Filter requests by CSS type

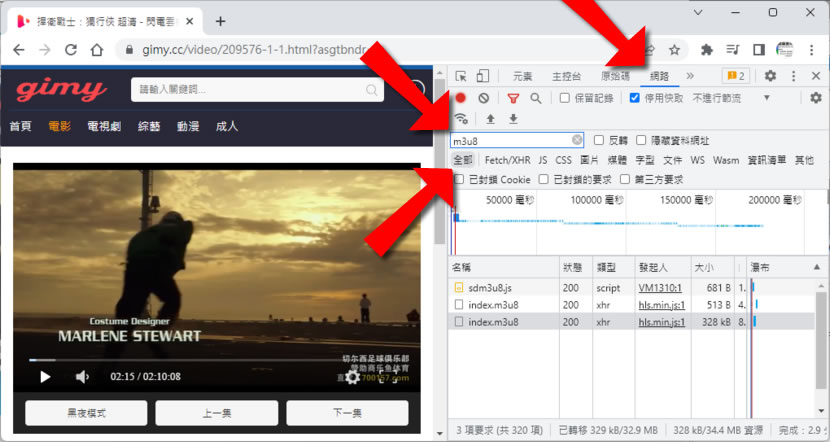pos(563,160)
